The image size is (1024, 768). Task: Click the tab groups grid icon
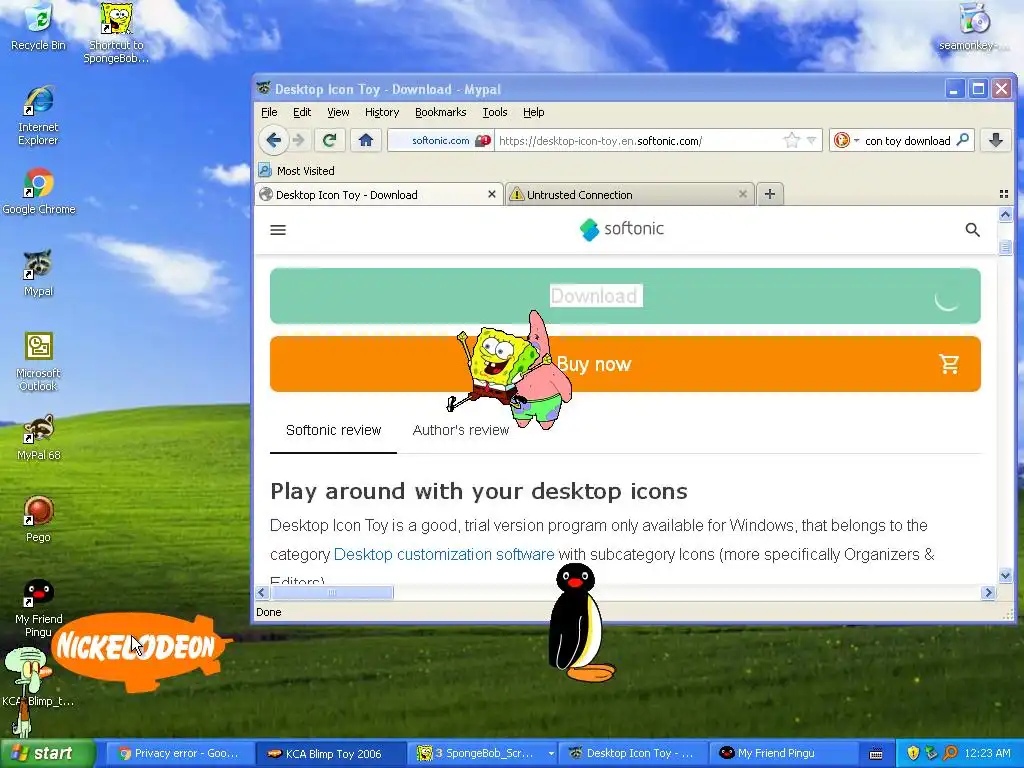click(1004, 194)
